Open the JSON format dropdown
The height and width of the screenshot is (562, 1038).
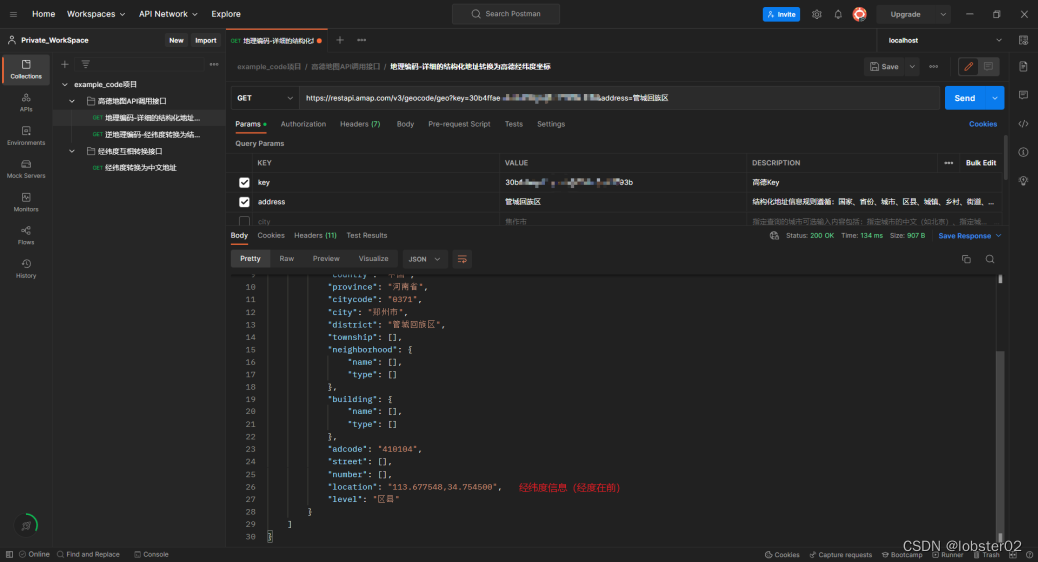coord(424,259)
